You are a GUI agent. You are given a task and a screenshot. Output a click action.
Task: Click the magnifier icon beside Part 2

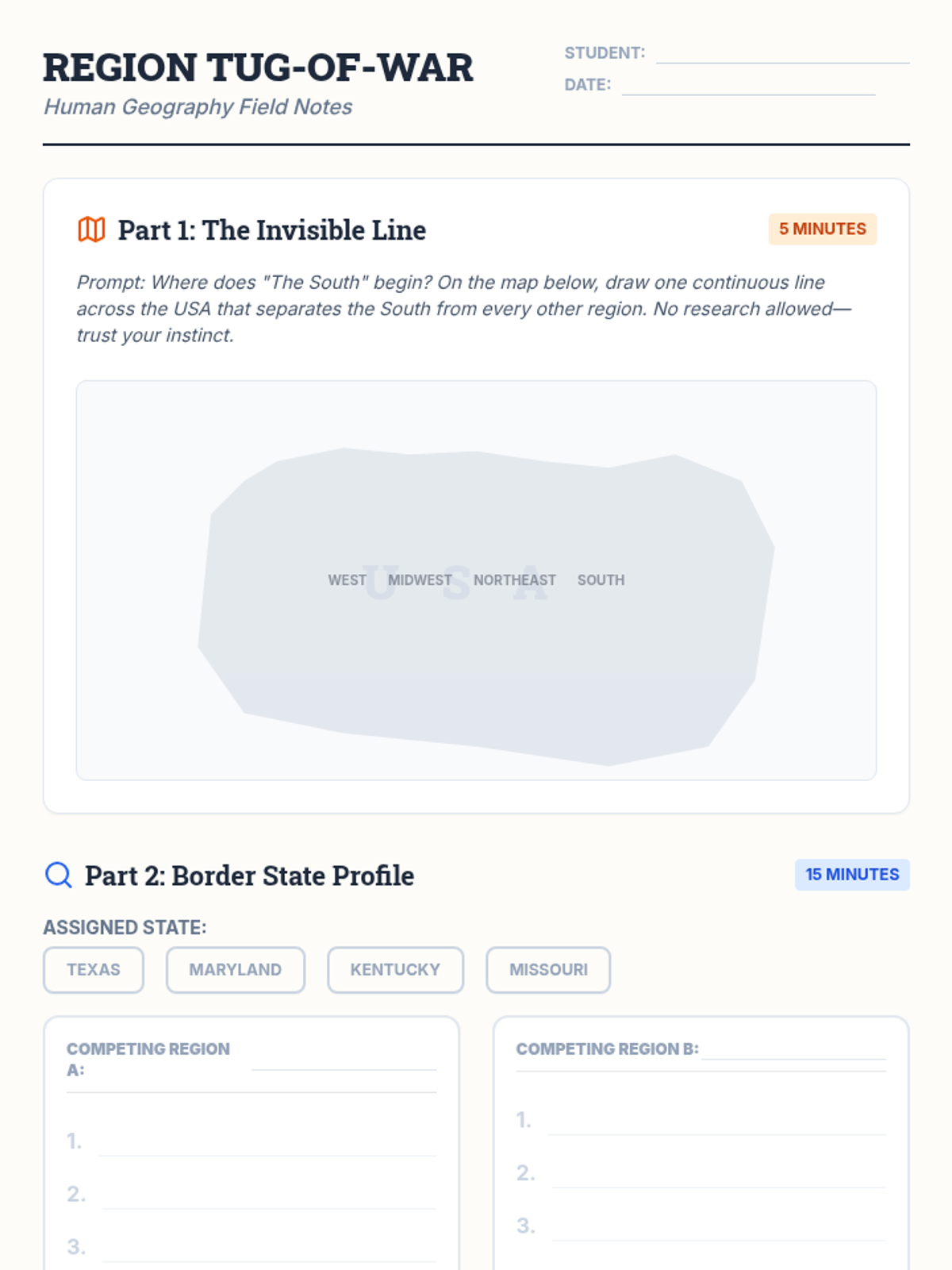coord(58,875)
